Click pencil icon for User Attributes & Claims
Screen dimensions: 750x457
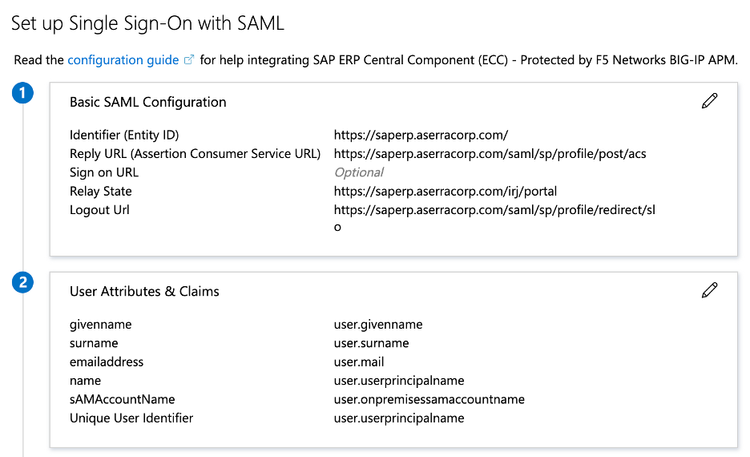pos(709,290)
